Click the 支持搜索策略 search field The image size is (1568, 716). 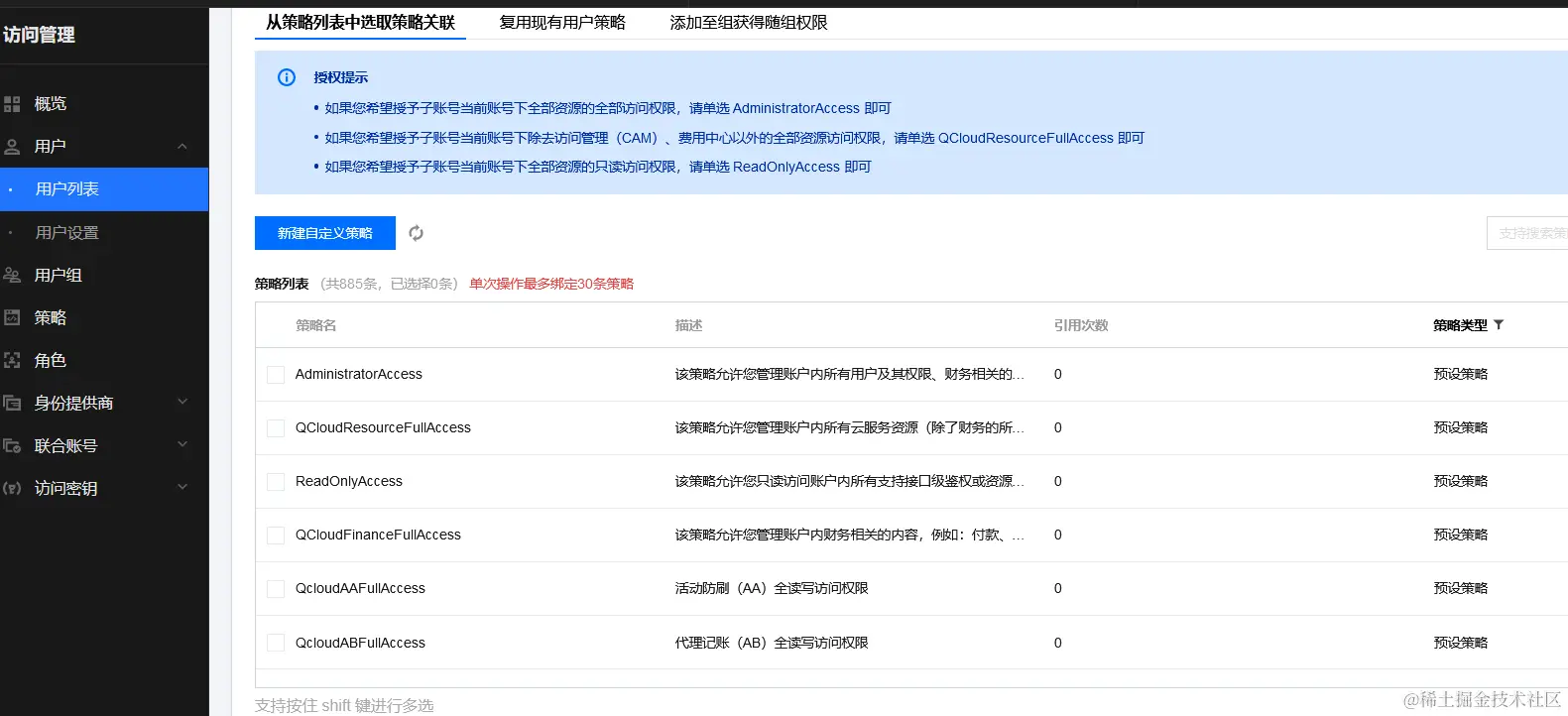coord(1527,233)
